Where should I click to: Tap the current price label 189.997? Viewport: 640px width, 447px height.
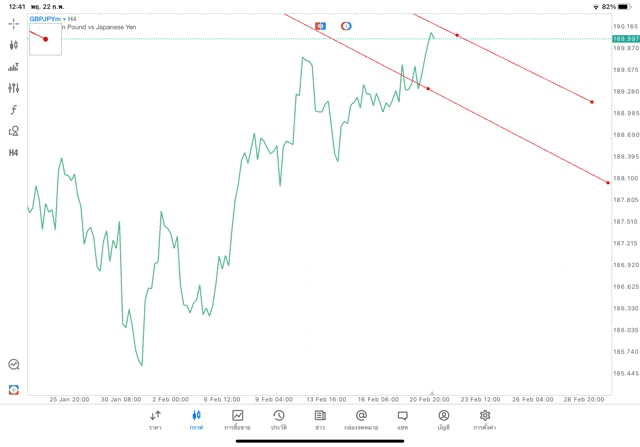[625, 38]
